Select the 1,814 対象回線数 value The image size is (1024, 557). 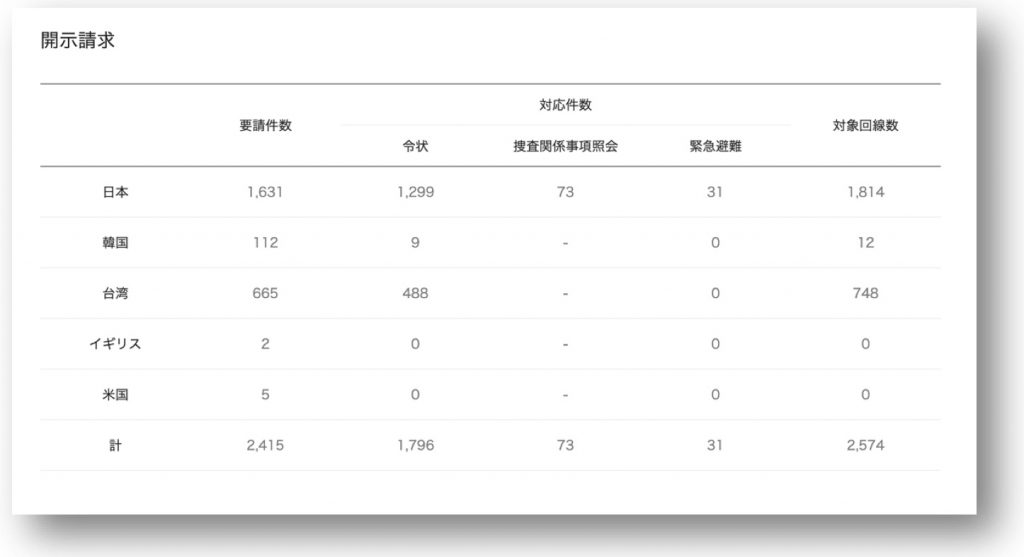tap(865, 192)
